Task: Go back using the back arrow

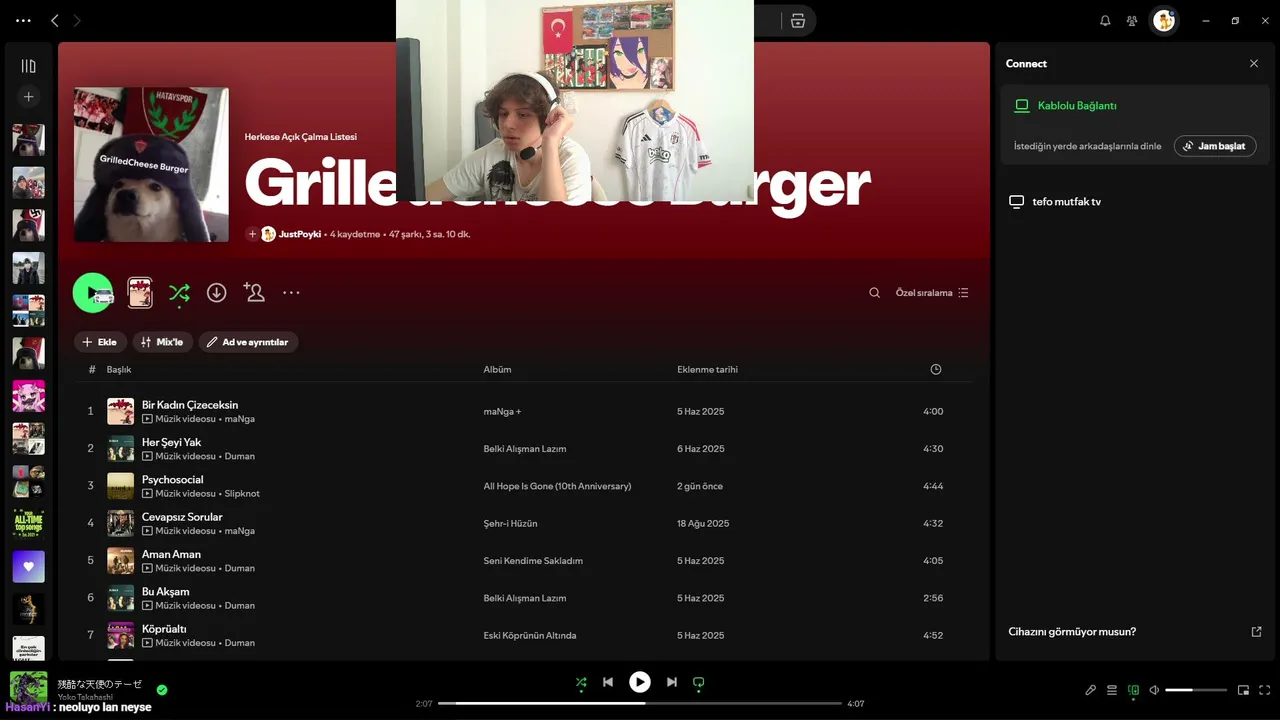Action: 55,20
